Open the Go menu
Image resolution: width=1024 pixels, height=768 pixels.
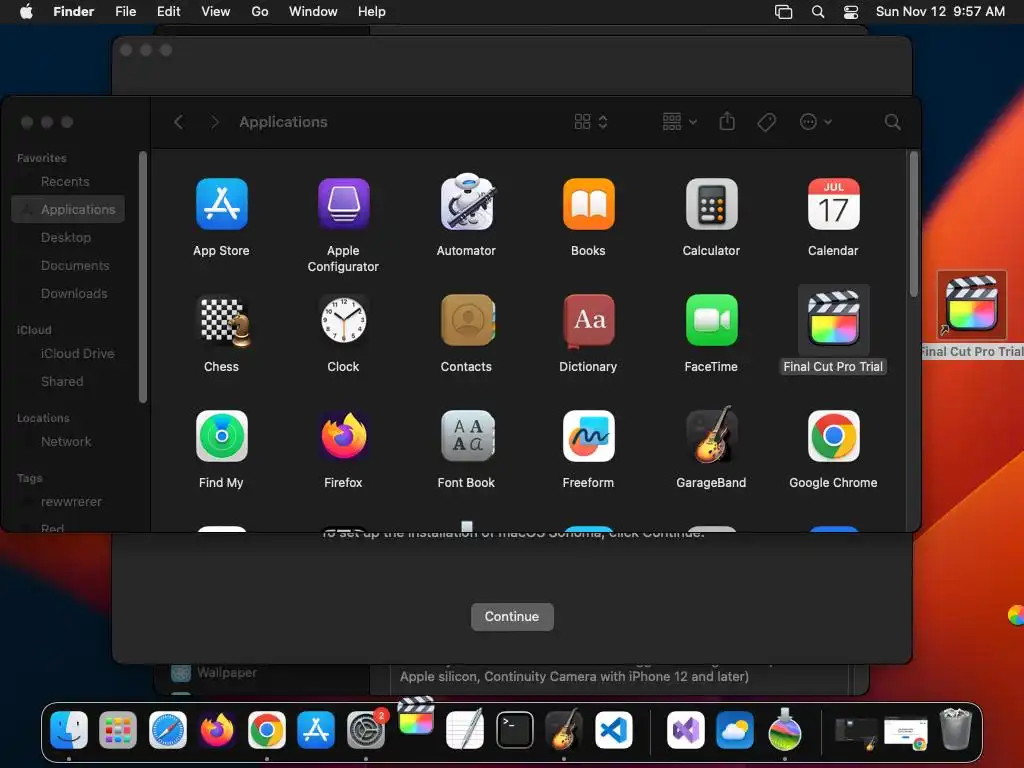(x=260, y=12)
